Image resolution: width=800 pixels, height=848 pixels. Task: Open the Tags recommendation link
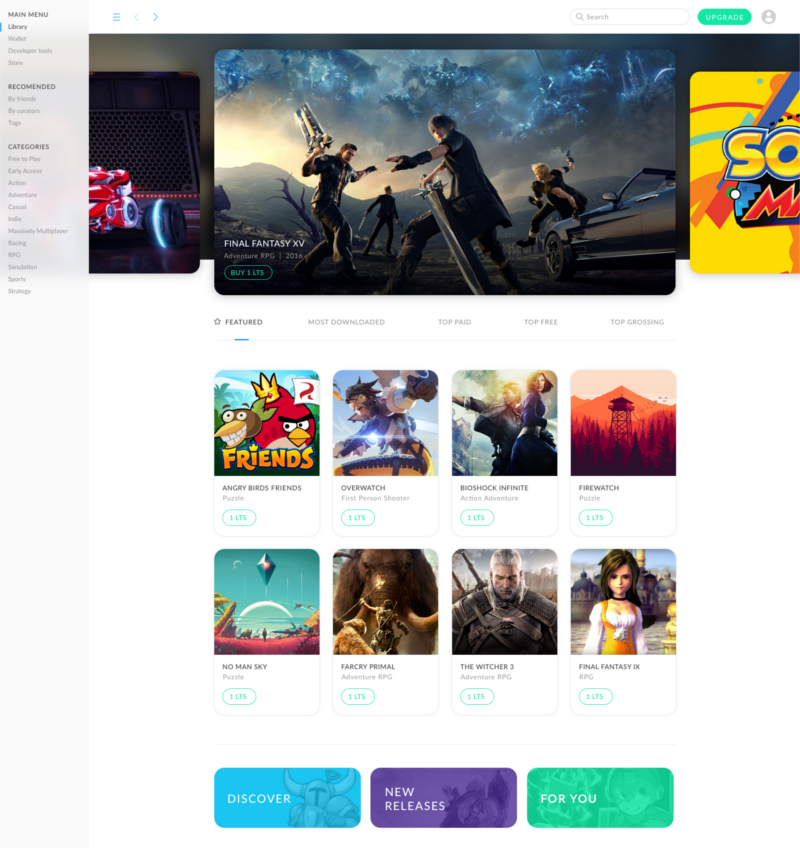[14, 123]
